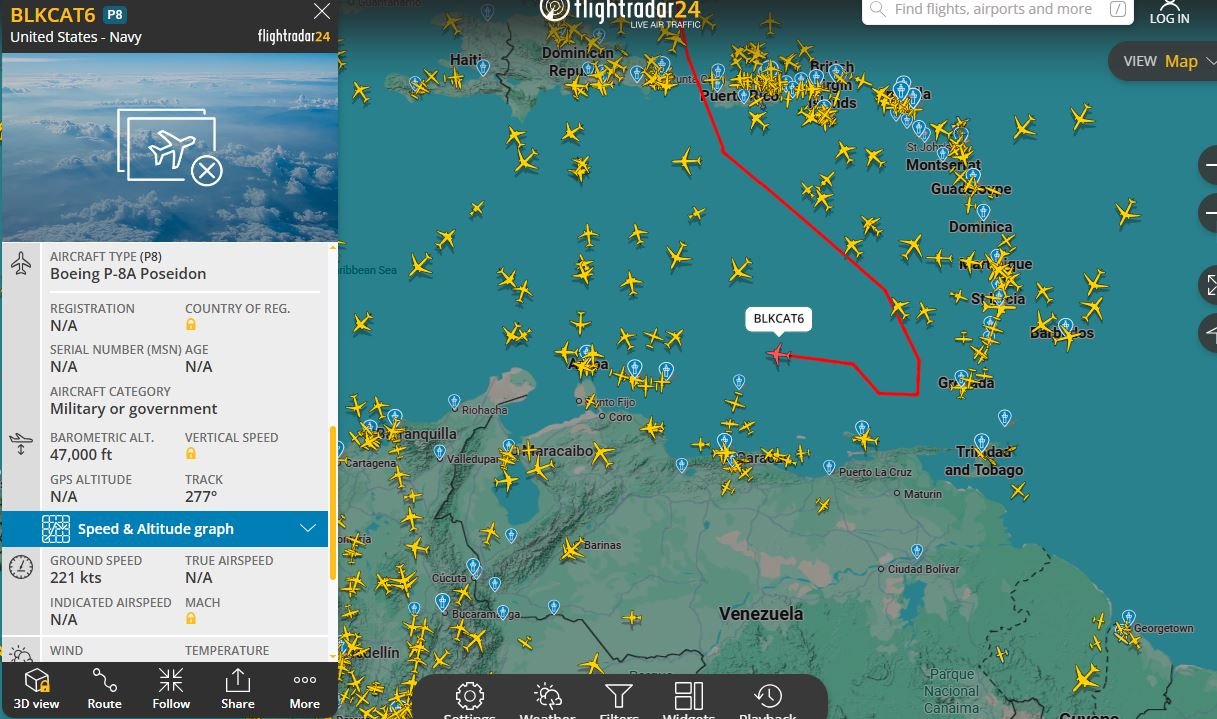The image size is (1217, 719).
Task: Open the Widgets menu
Action: click(x=689, y=701)
